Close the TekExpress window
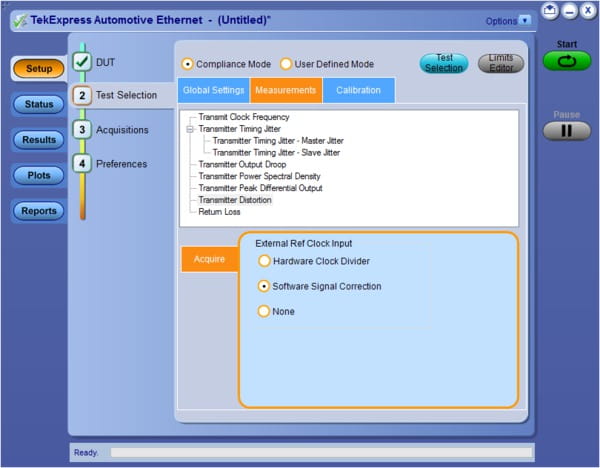Viewport: 600px width, 468px height. coord(588,10)
